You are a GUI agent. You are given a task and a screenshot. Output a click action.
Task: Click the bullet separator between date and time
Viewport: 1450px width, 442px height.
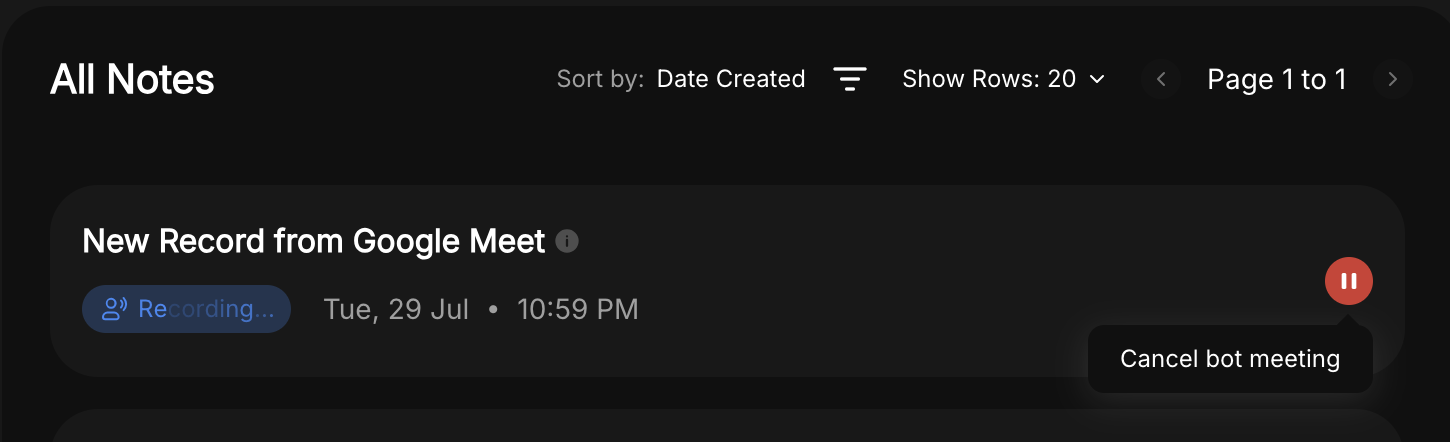[x=493, y=309]
